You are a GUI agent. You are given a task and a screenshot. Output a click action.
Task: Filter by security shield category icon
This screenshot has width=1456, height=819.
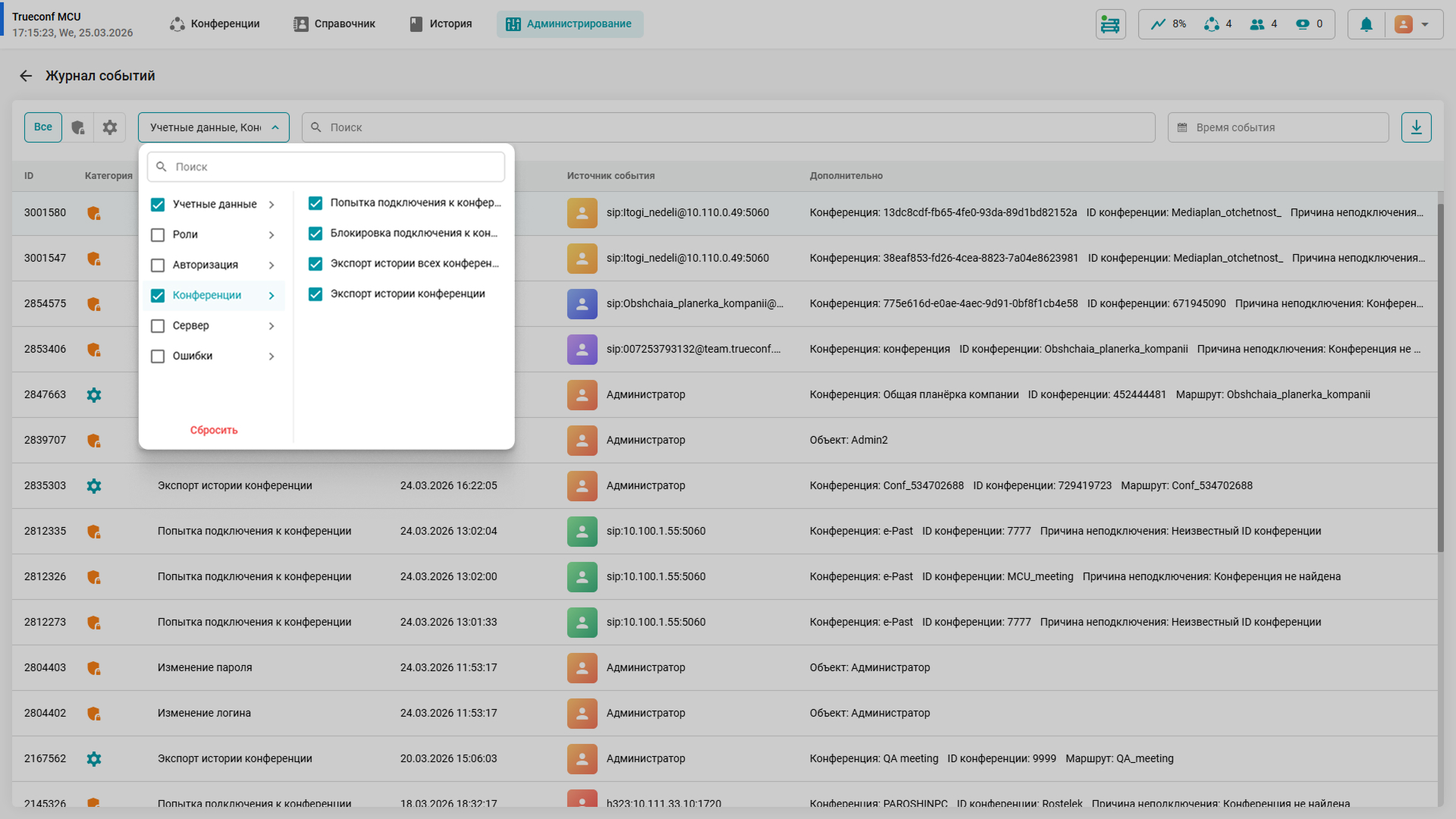(78, 127)
